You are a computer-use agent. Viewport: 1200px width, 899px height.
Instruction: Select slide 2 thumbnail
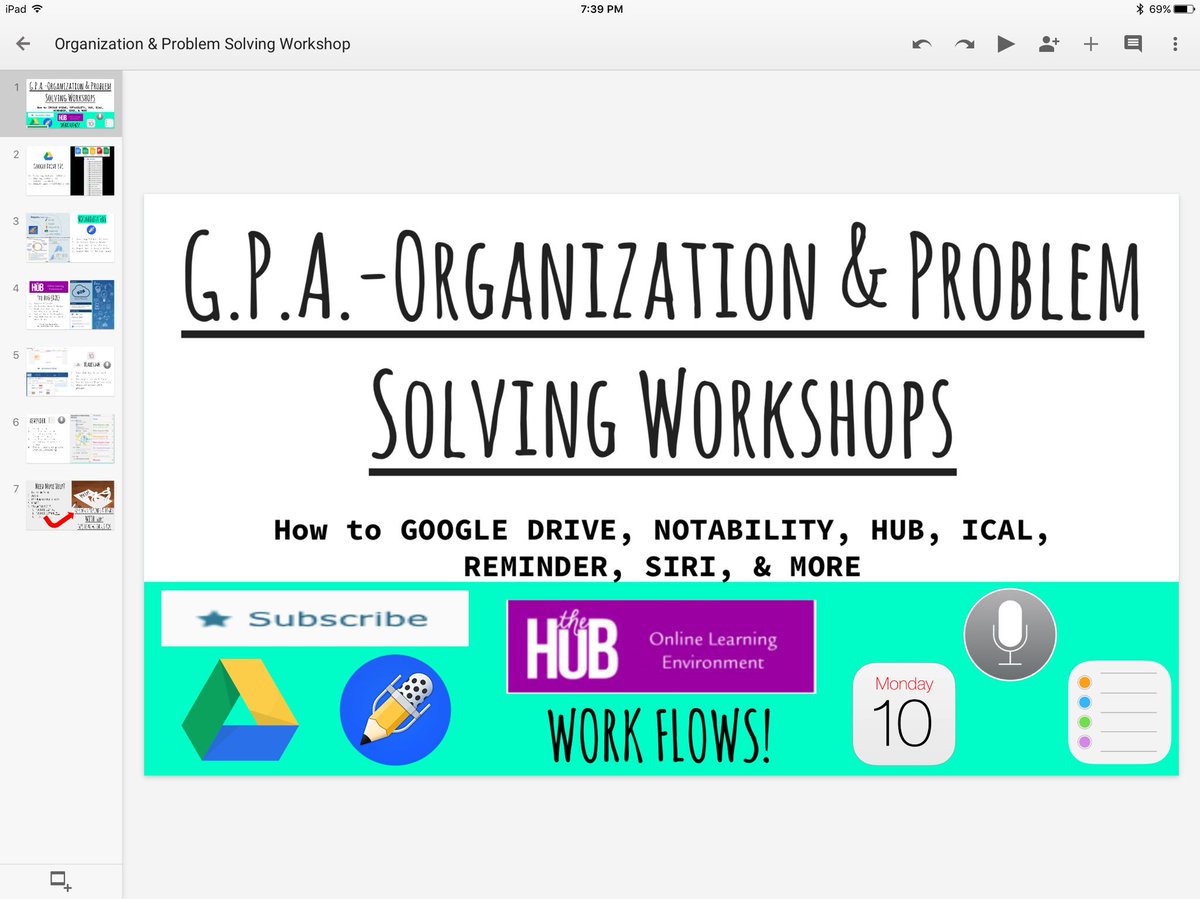[70, 170]
